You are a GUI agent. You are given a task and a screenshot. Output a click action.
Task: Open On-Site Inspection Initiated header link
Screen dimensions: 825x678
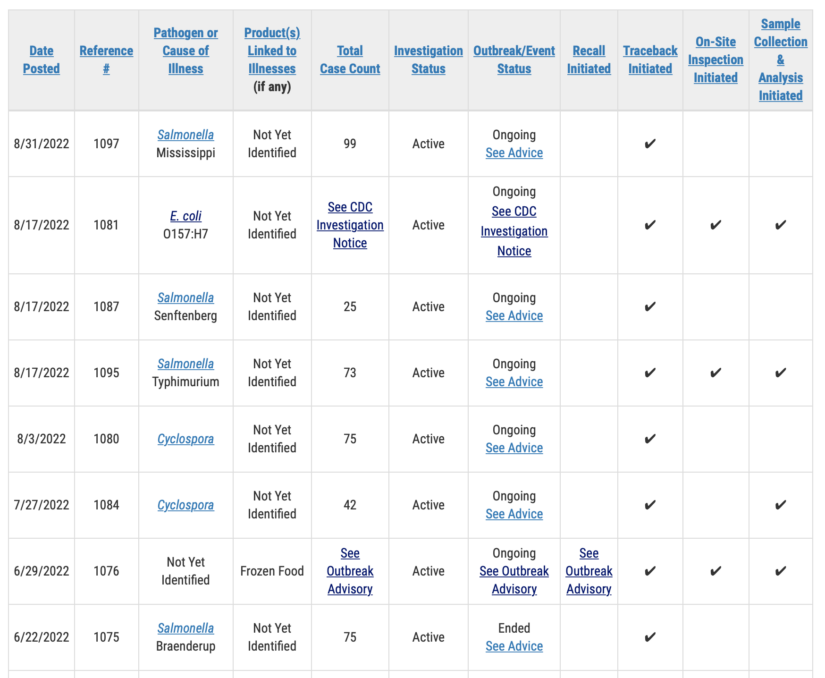716,60
